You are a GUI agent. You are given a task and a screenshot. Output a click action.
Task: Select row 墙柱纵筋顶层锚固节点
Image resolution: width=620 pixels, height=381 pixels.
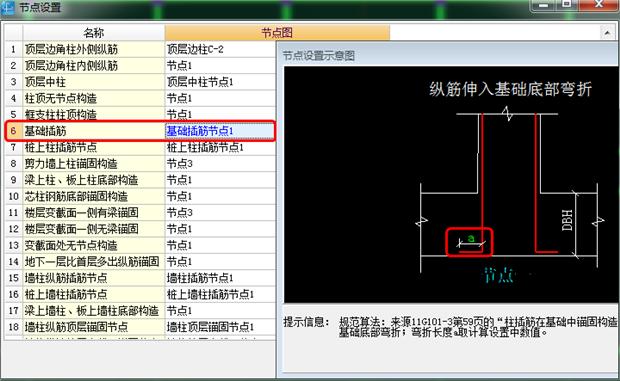point(94,327)
